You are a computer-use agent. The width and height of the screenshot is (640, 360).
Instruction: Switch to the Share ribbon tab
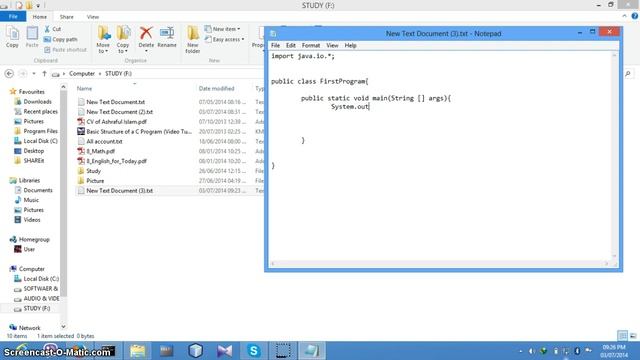click(x=67, y=17)
